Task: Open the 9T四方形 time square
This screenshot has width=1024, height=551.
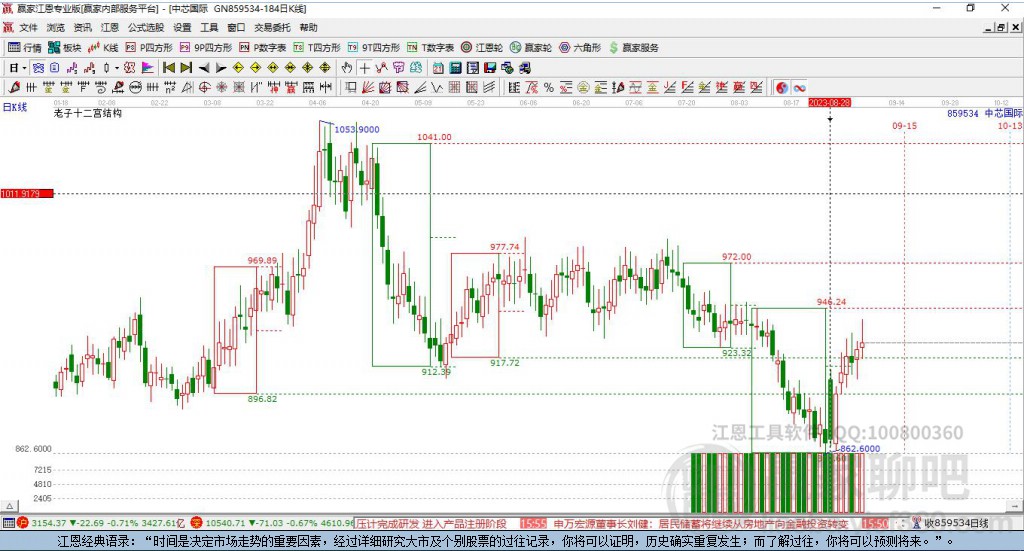Action: tap(374, 48)
